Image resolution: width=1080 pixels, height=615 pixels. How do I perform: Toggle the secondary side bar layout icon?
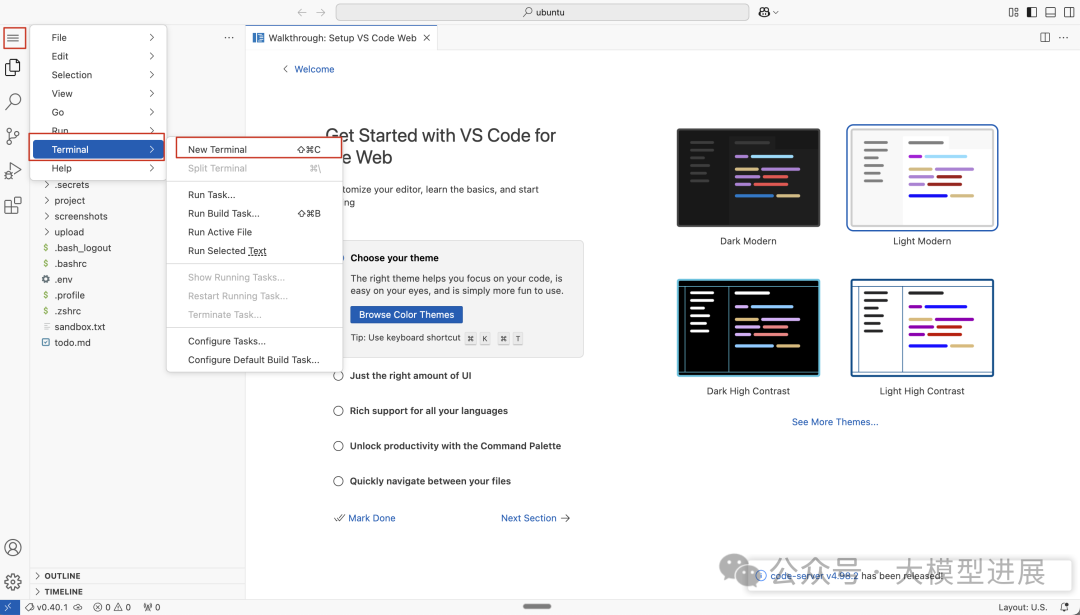(x=1069, y=12)
